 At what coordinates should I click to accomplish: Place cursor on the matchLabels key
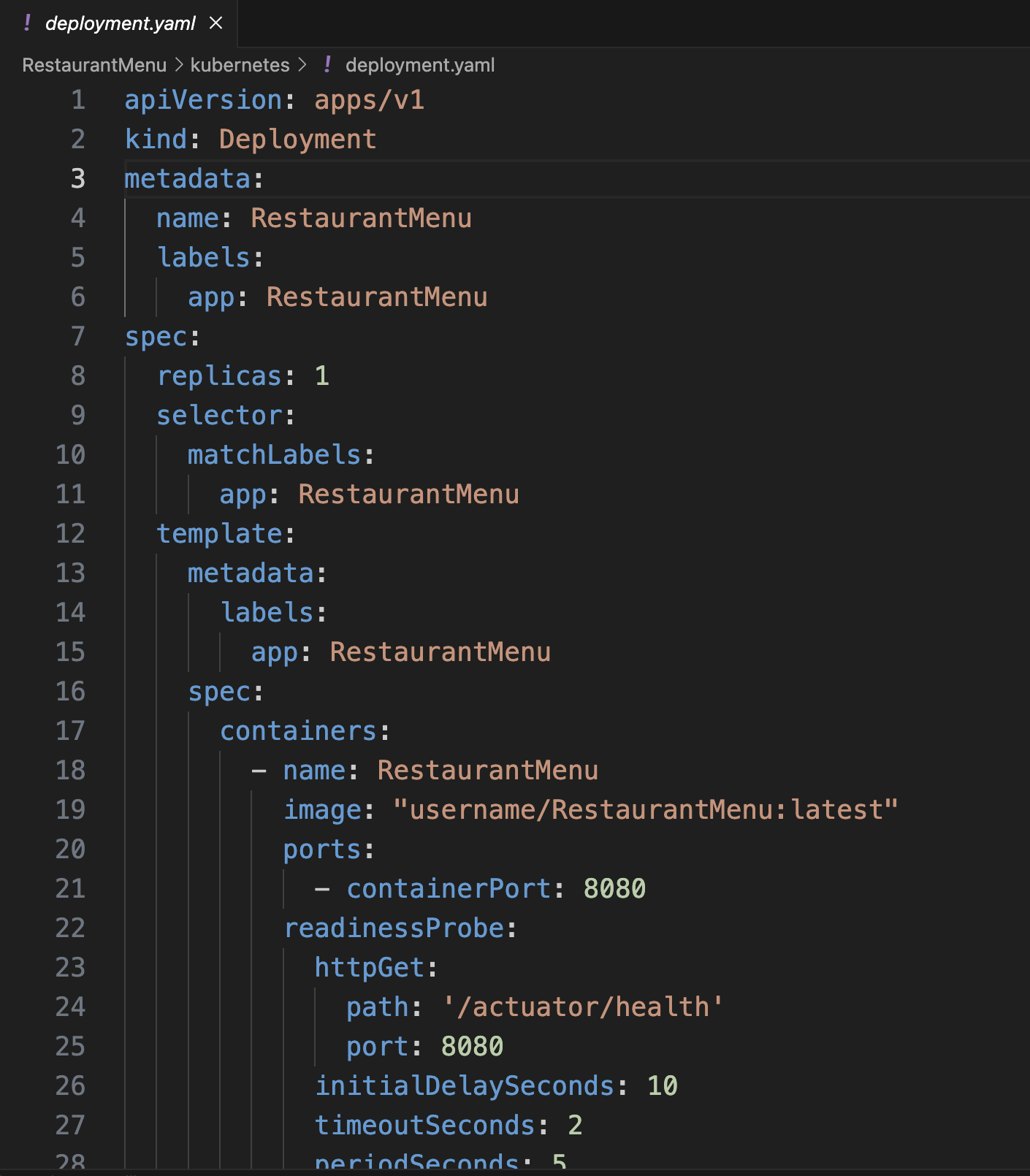[x=274, y=455]
